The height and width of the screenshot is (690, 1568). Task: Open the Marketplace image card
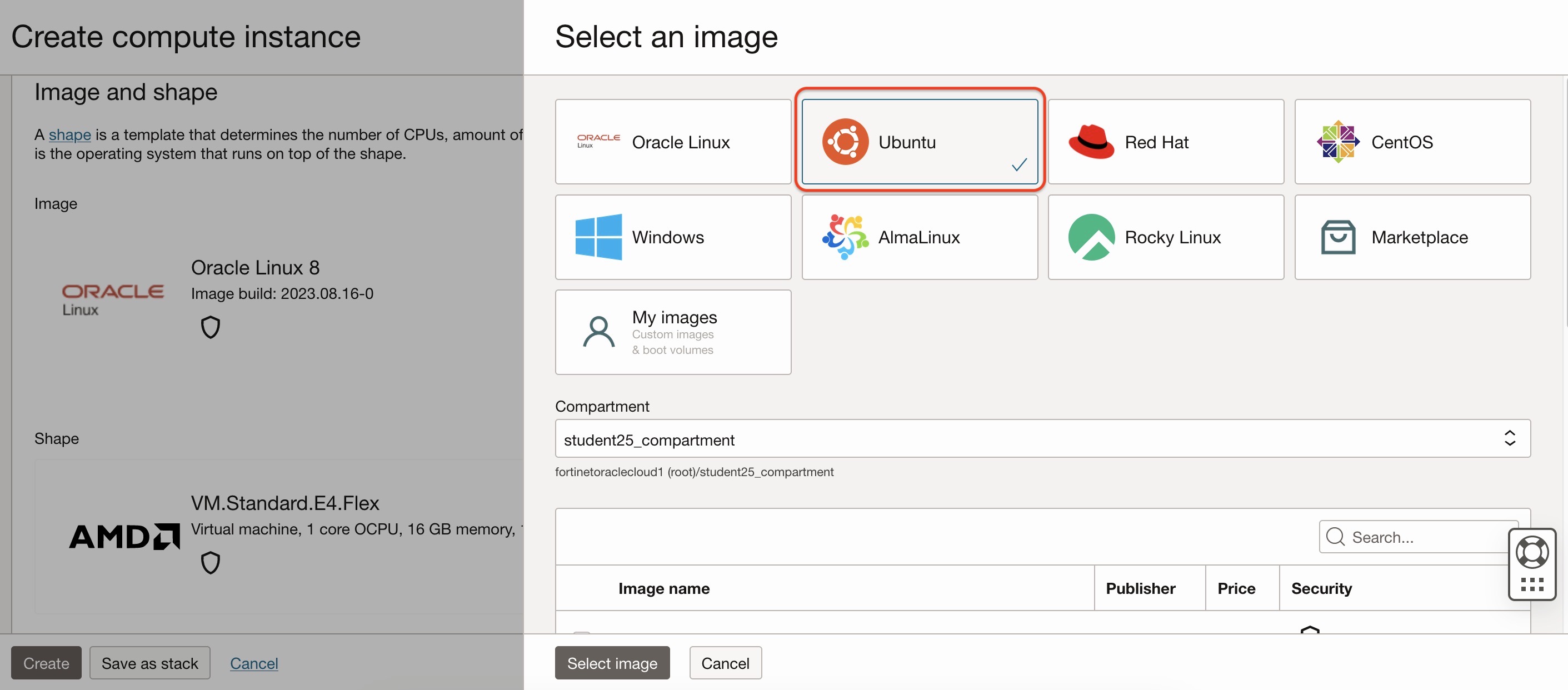click(1412, 237)
